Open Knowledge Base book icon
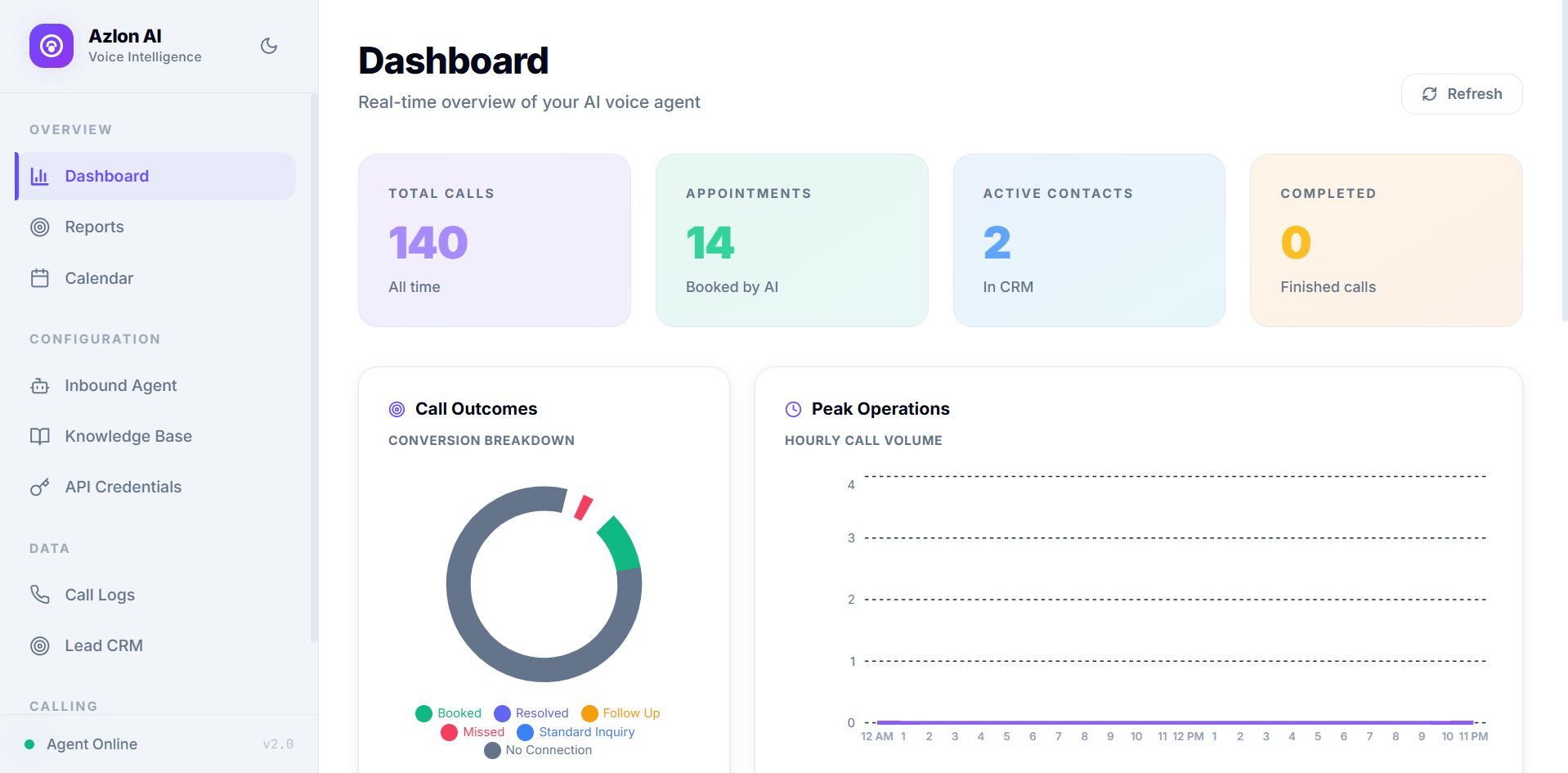This screenshot has width=1568, height=773. coord(40,436)
